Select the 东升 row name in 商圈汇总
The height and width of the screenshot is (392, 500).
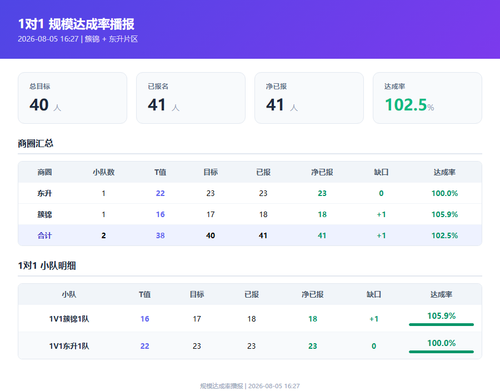(x=44, y=193)
